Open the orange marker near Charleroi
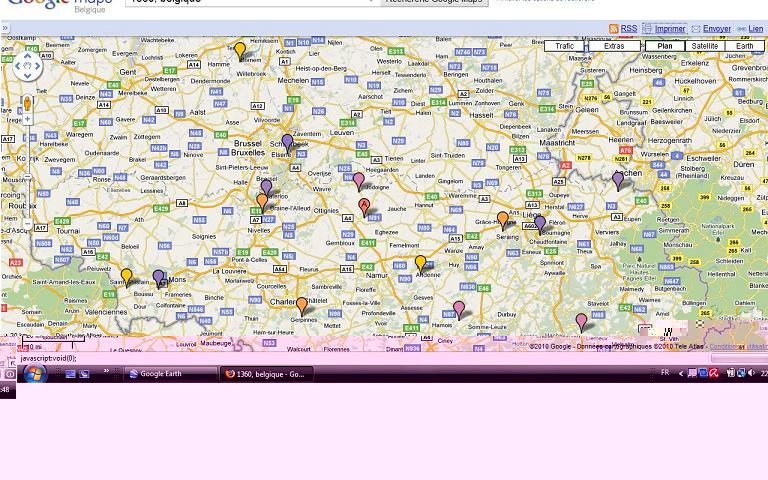 tap(302, 305)
